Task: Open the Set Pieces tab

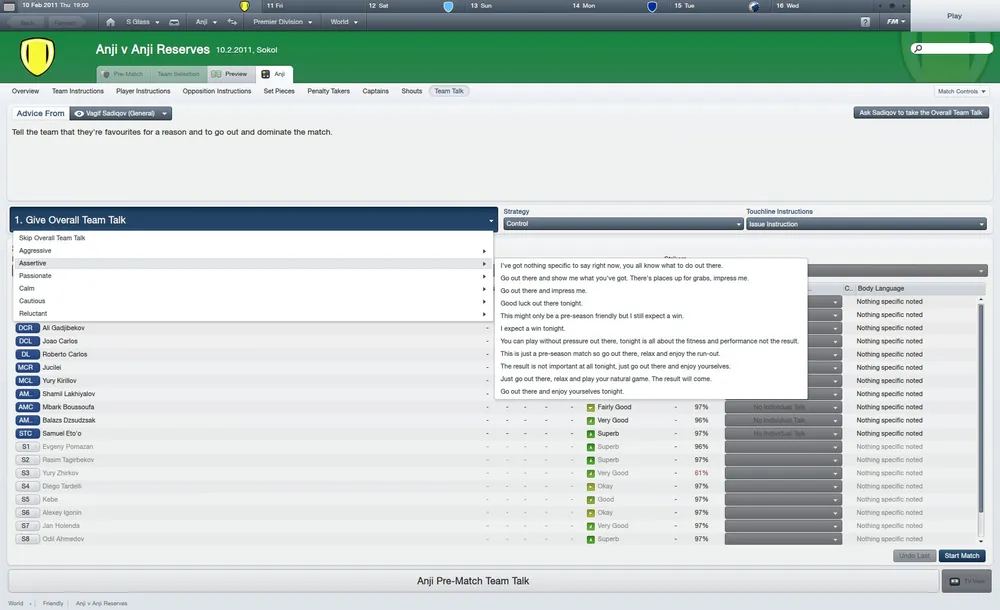Action: point(279,91)
